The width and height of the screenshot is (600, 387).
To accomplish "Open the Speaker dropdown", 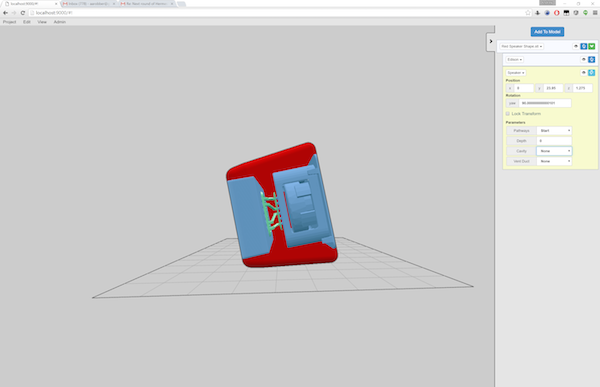I will coord(515,73).
